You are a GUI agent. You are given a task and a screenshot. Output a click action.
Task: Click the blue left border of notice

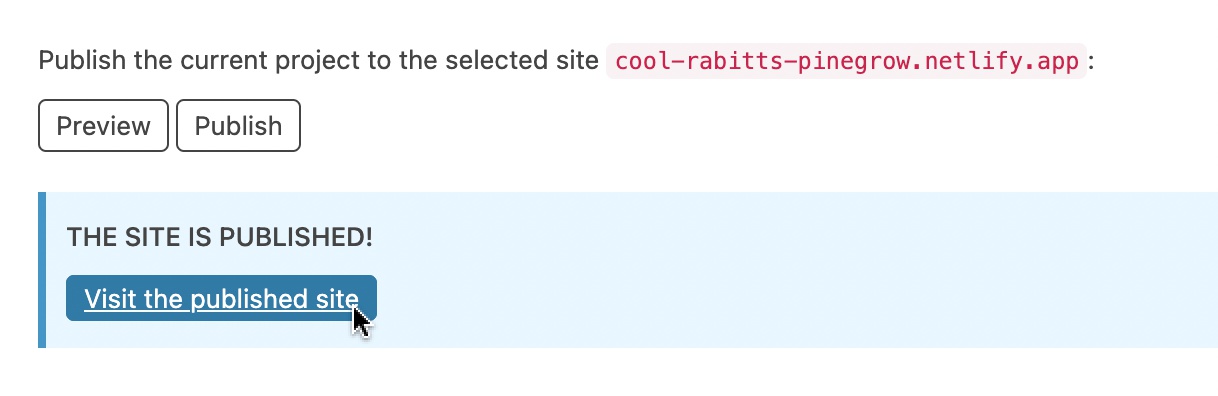click(x=42, y=270)
